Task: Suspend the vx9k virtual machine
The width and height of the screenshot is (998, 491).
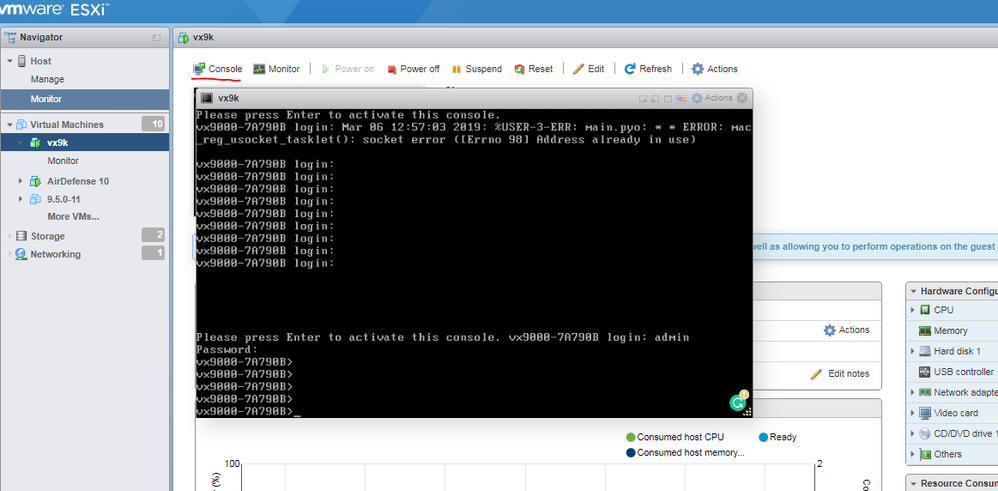Action: click(477, 69)
